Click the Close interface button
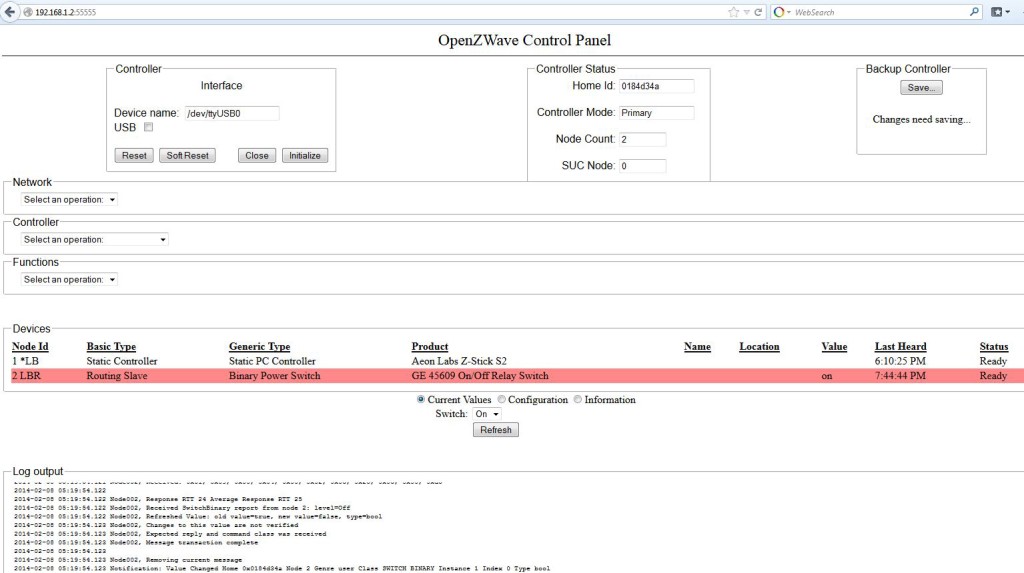The image size is (1024, 573). click(x=257, y=156)
